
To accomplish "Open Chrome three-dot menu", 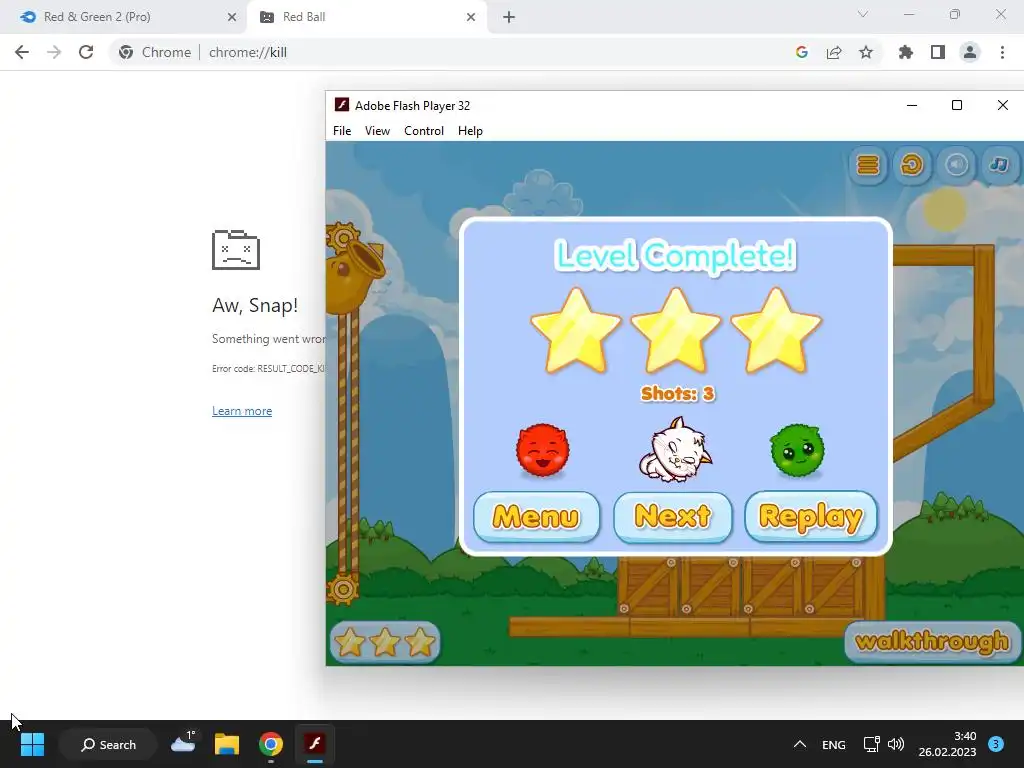I will coord(1002,52).
